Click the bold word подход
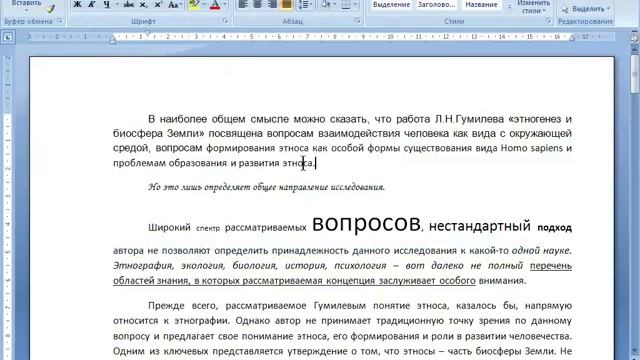 click(x=554, y=228)
